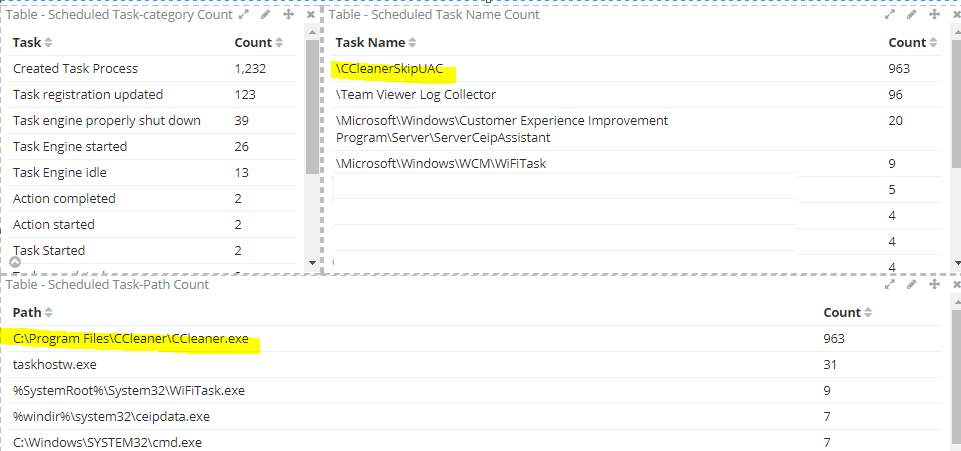Expand the Scheduled Task-category Count panel to fullscreen
The image size is (961, 451).
(x=243, y=14)
